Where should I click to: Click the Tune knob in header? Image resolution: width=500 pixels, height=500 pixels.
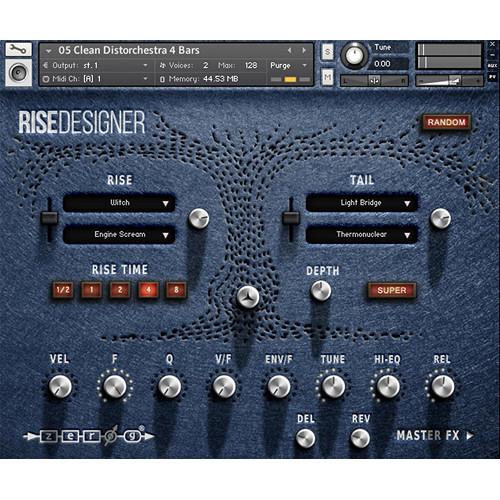pos(354,55)
